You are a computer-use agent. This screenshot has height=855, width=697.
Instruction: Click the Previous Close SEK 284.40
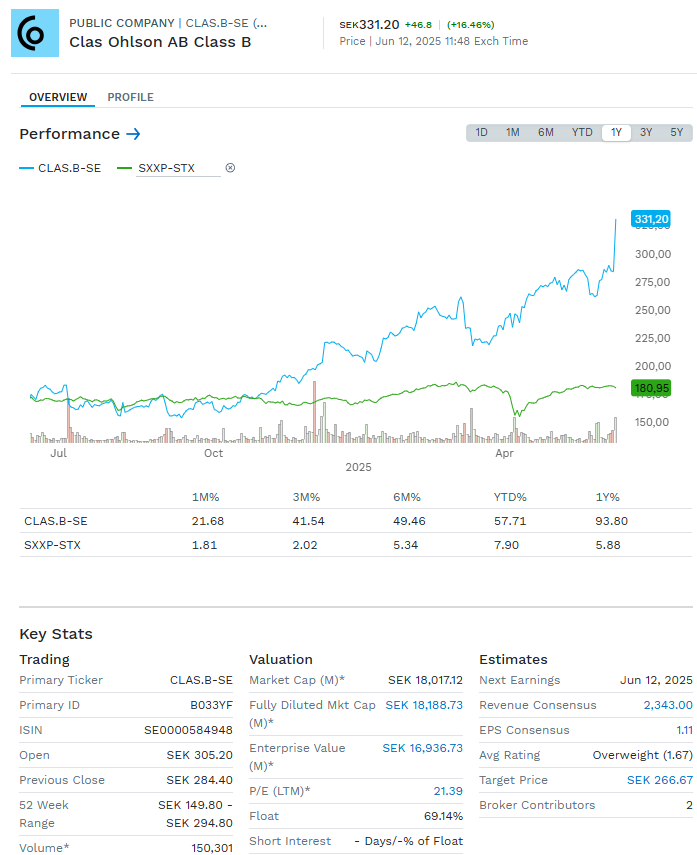pyautogui.click(x=200, y=780)
